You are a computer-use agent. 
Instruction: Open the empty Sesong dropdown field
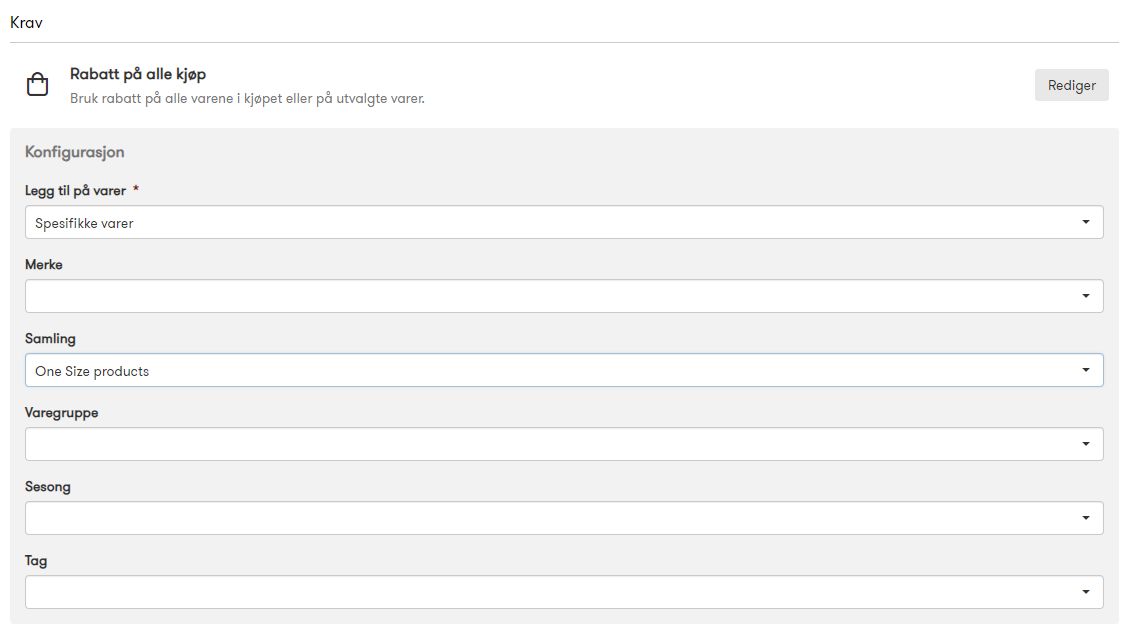pyautogui.click(x=564, y=518)
